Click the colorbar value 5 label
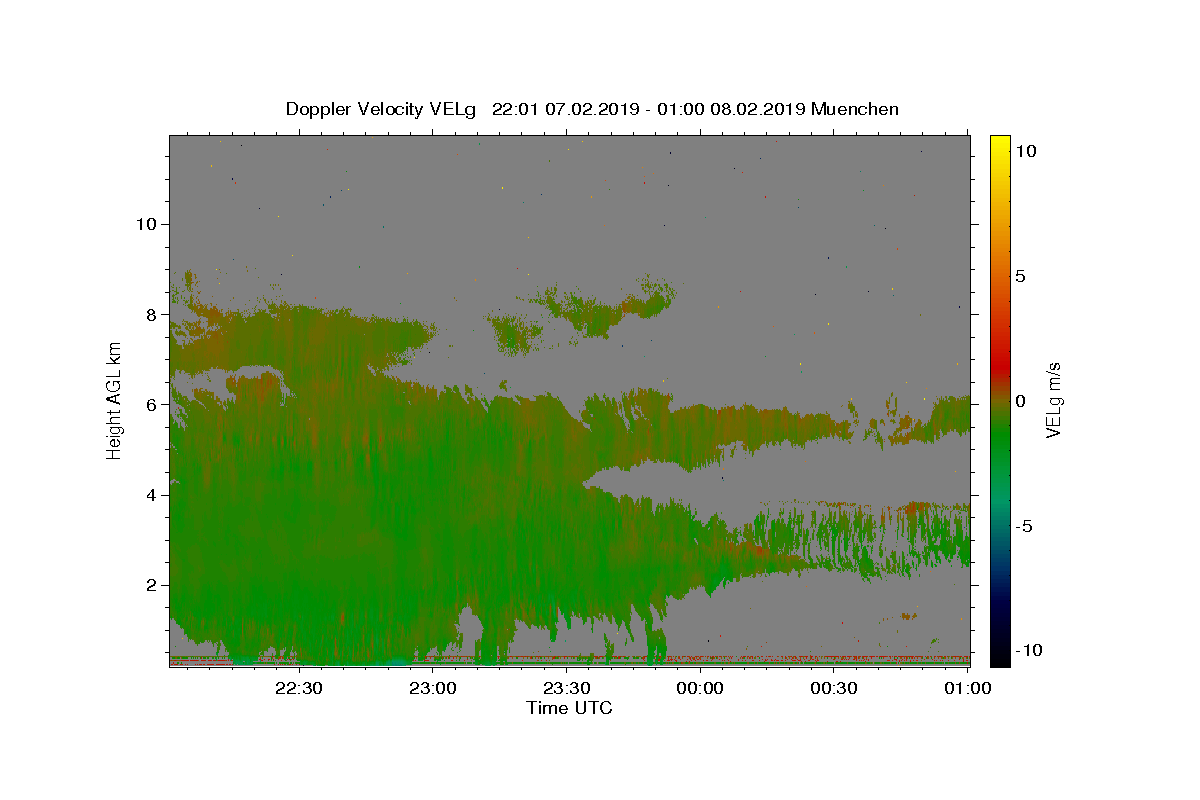The height and width of the screenshot is (800, 1200). point(1020,276)
